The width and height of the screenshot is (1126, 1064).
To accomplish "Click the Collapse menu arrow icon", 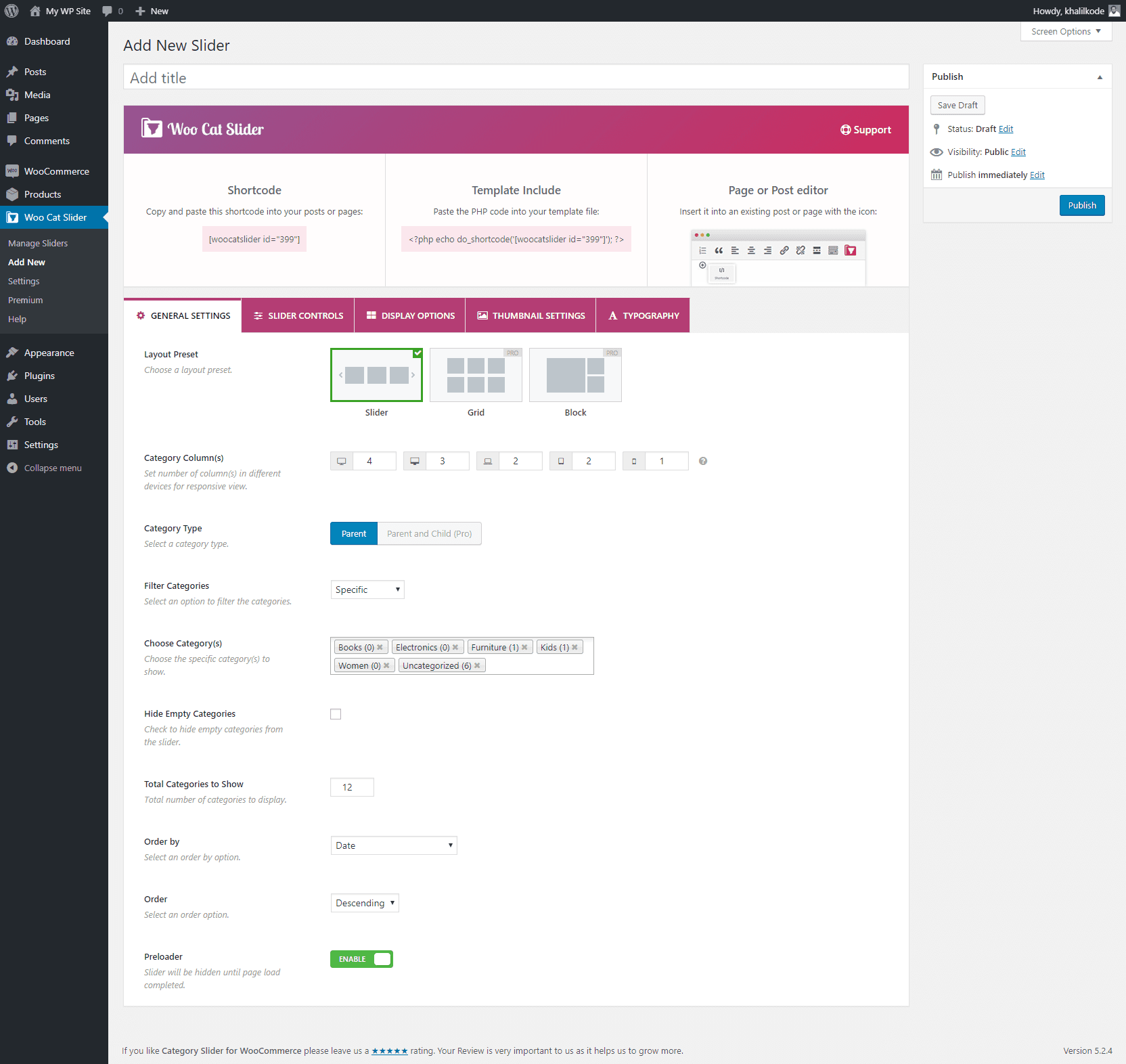I will pos(12,468).
